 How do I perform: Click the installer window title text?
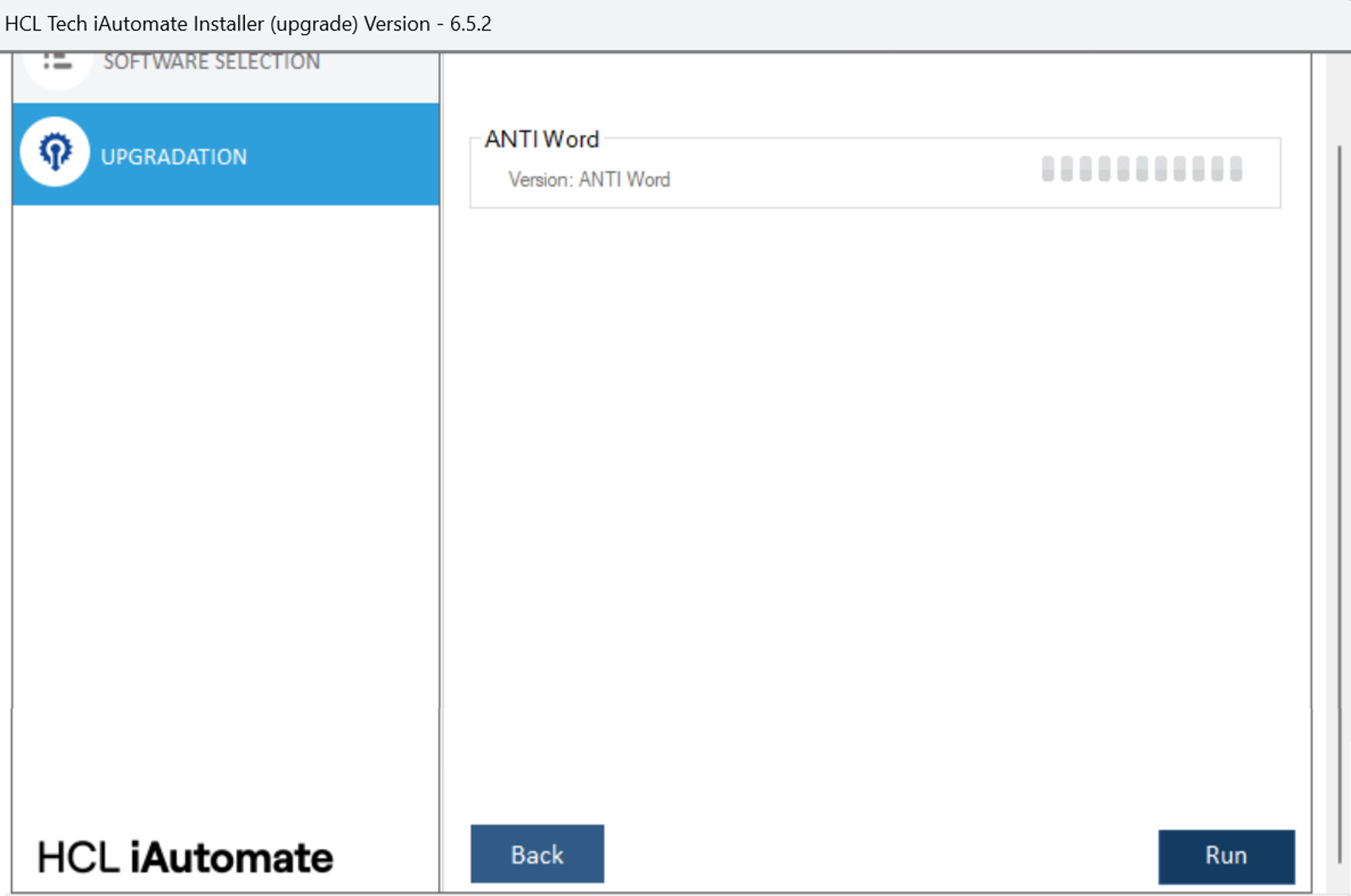[x=248, y=24]
